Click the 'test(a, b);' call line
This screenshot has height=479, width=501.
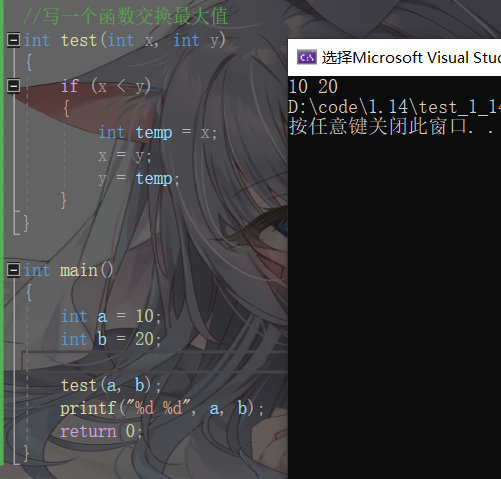(111, 385)
